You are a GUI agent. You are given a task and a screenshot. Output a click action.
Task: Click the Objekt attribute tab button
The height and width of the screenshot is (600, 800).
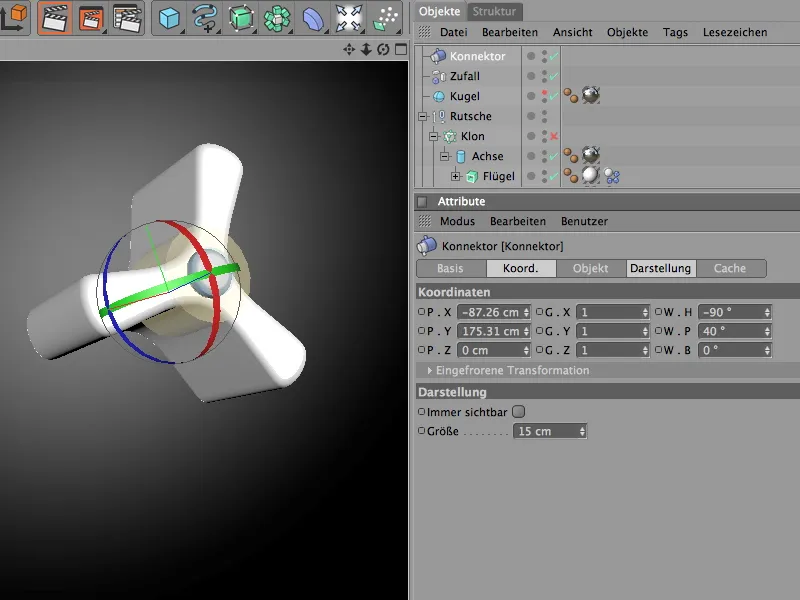[590, 268]
